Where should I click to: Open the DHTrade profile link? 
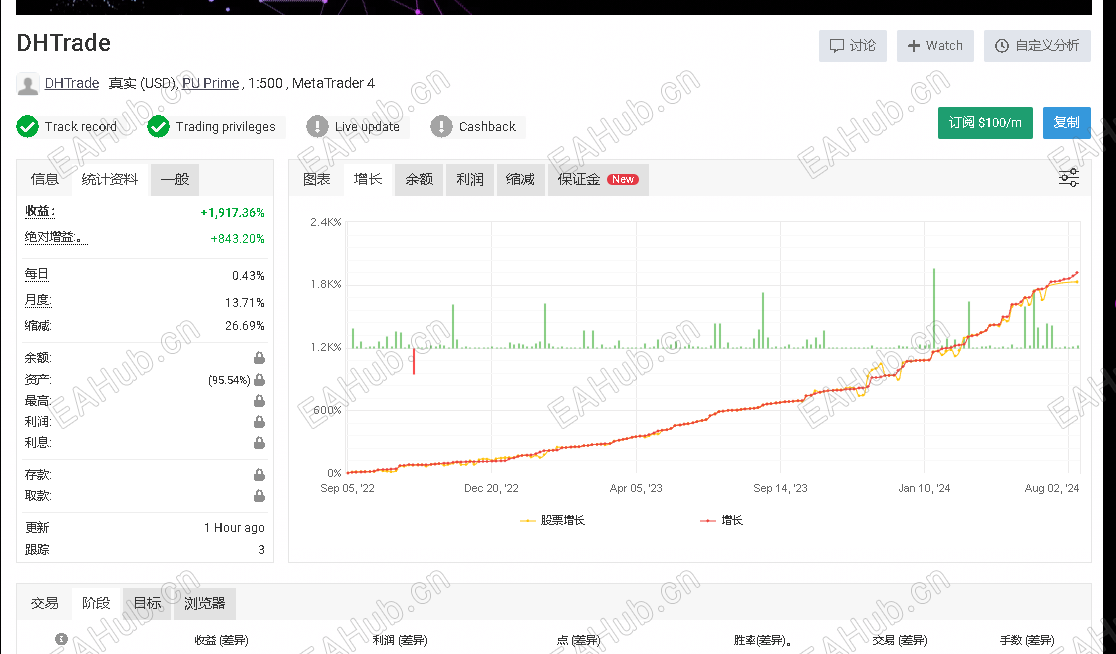(x=72, y=83)
